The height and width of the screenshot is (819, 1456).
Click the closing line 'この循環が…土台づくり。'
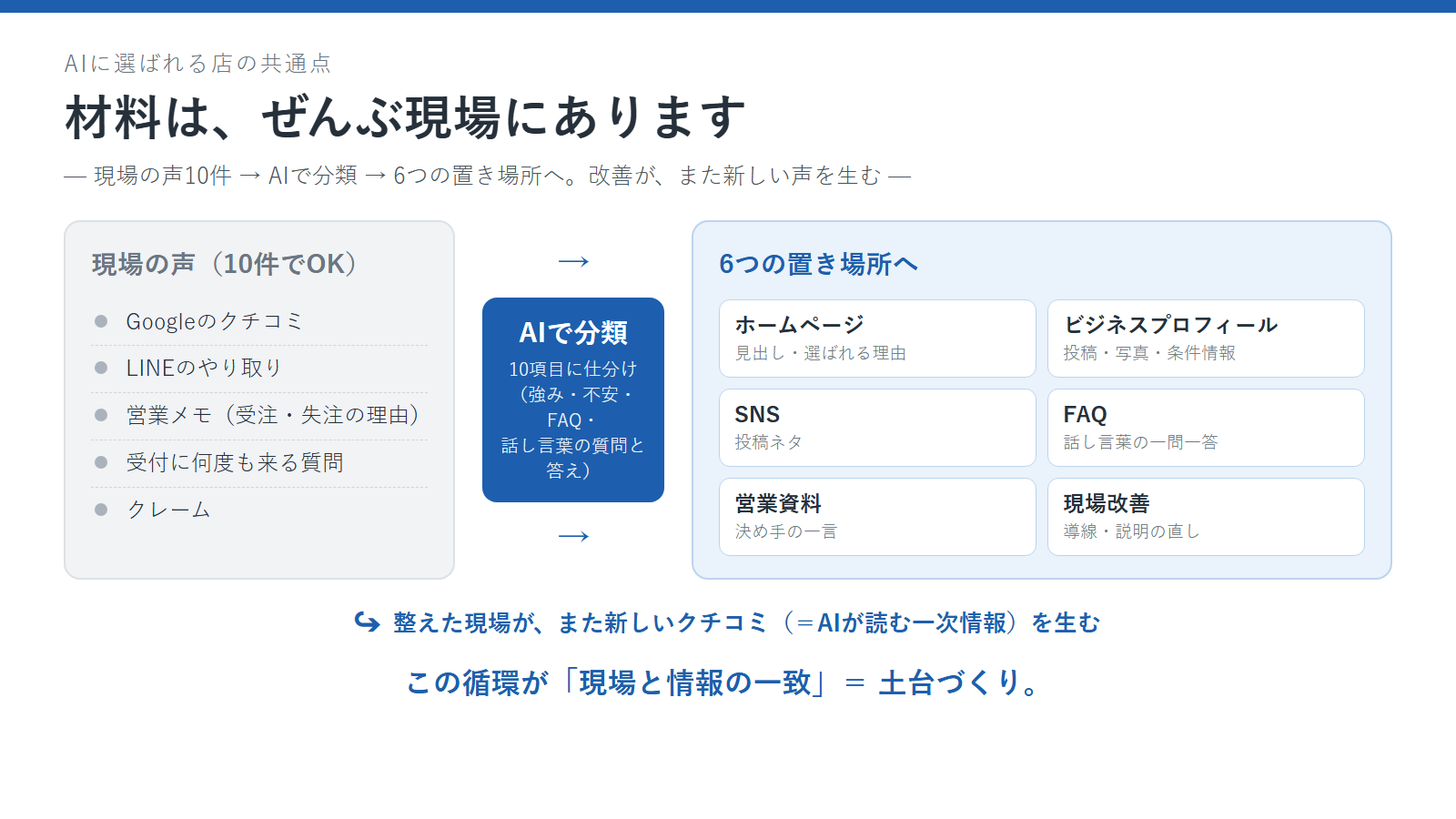pos(724,682)
